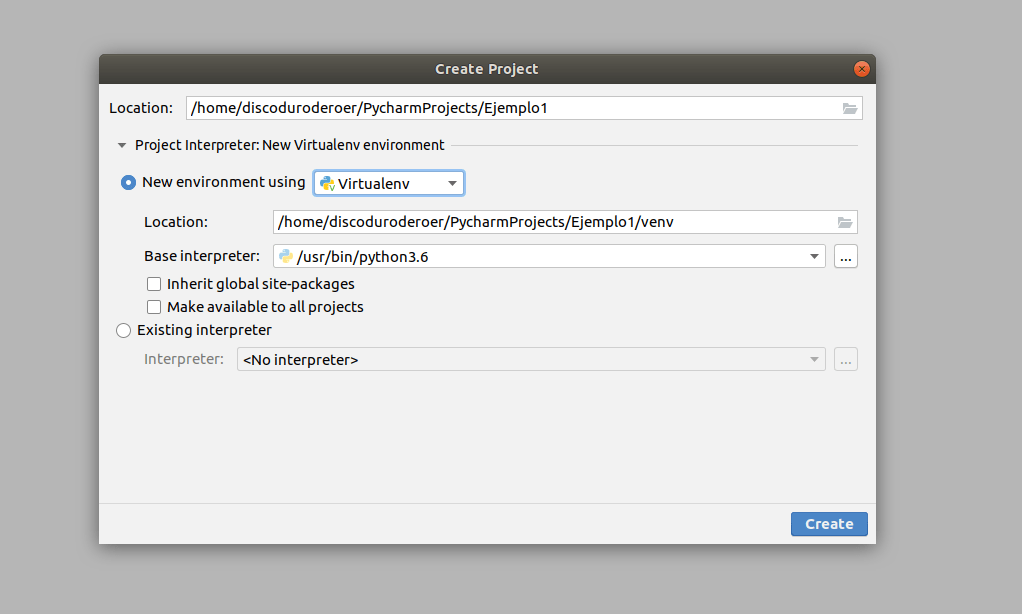This screenshot has width=1022, height=614.
Task: Close the Create Project dialog
Action: tap(862, 69)
